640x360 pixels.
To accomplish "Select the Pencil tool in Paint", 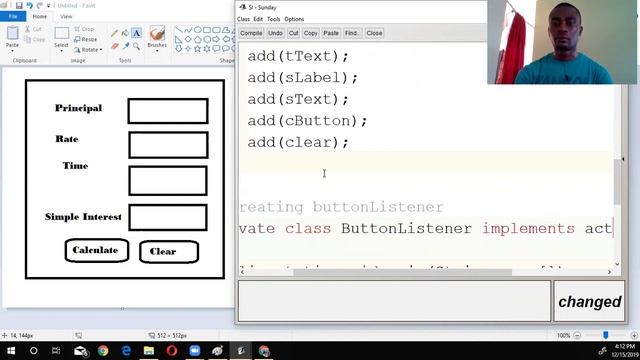I will [115, 33].
